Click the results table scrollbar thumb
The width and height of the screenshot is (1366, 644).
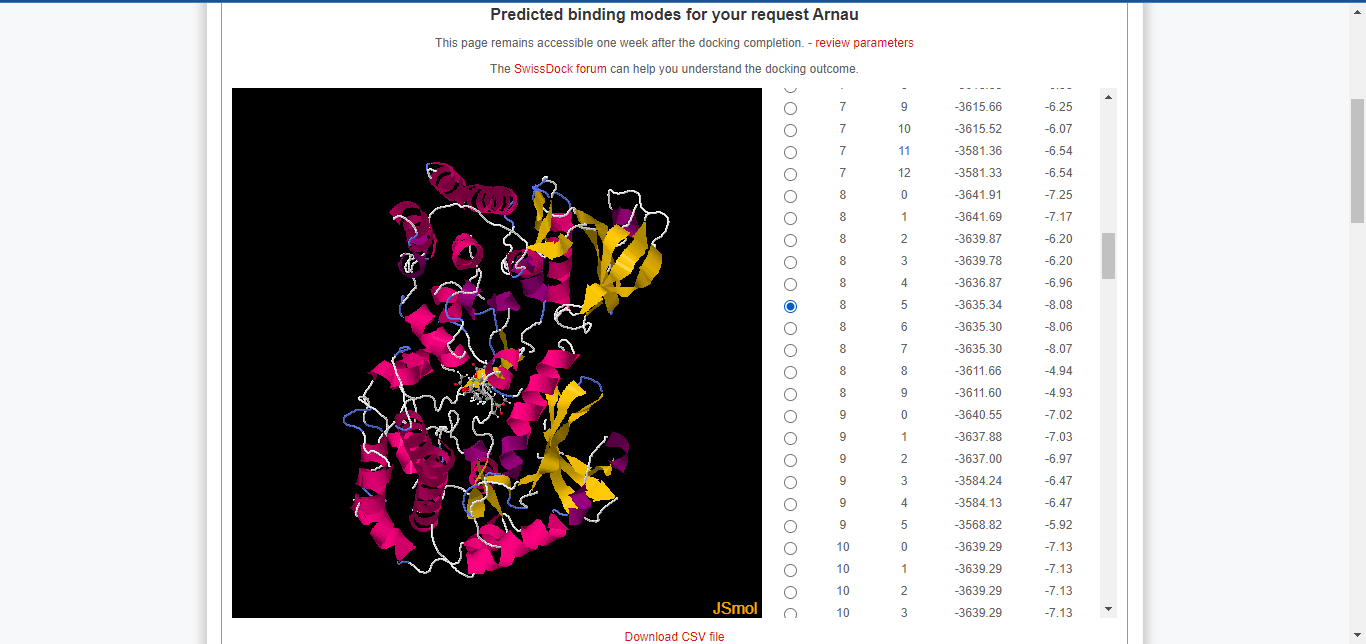point(1108,256)
